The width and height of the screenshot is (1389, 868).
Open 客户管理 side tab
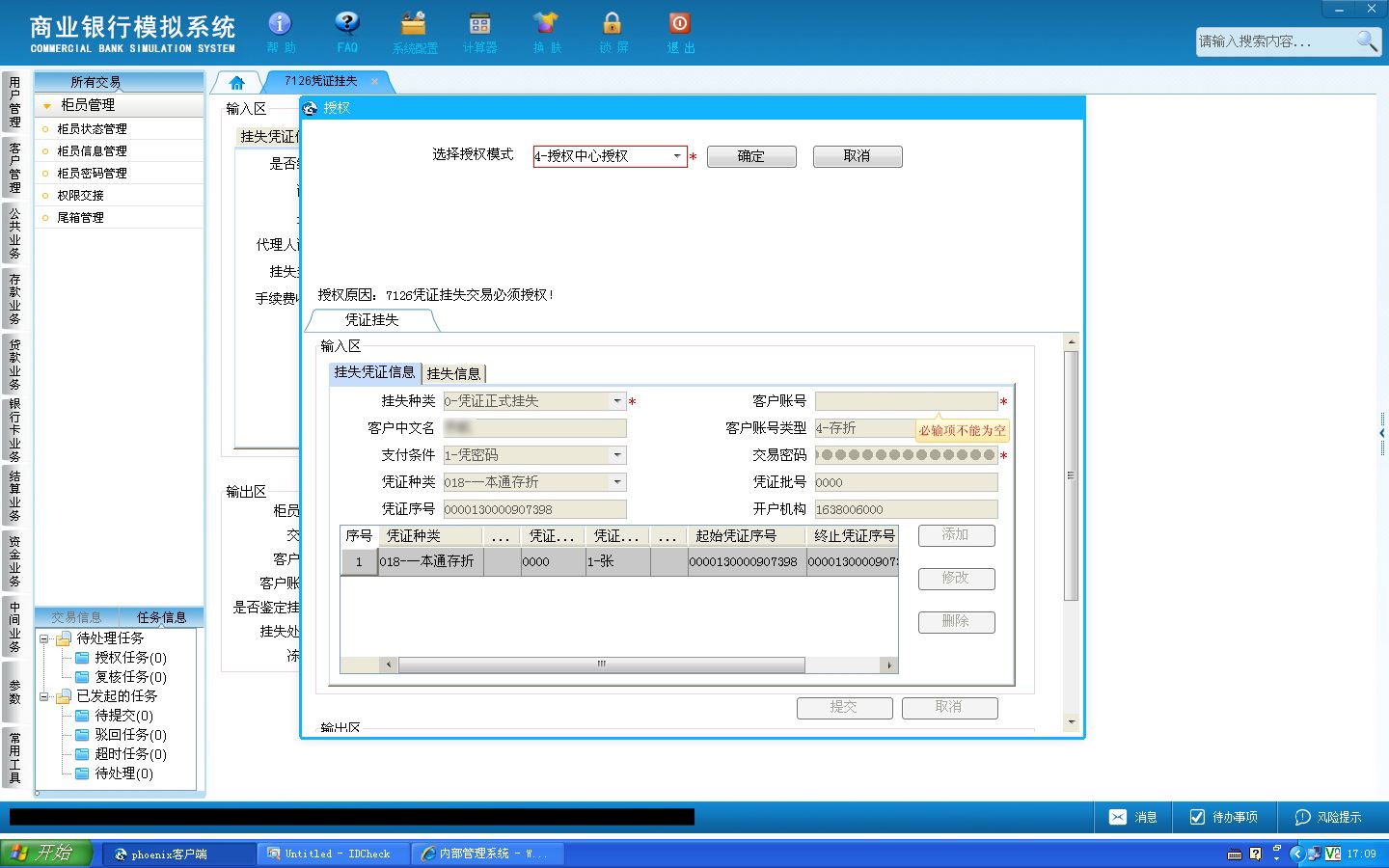click(x=14, y=168)
